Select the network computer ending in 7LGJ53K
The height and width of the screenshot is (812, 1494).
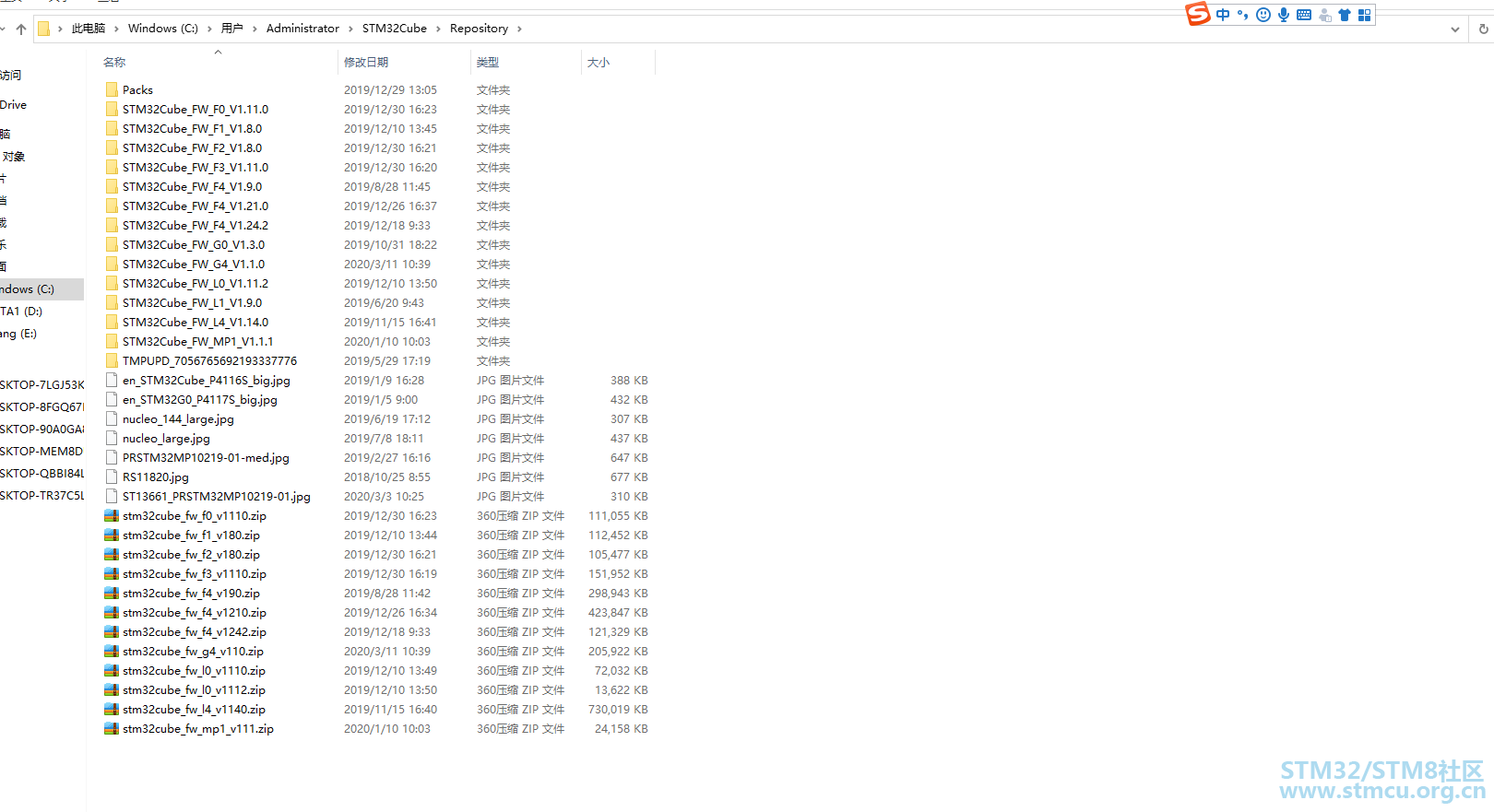point(41,384)
